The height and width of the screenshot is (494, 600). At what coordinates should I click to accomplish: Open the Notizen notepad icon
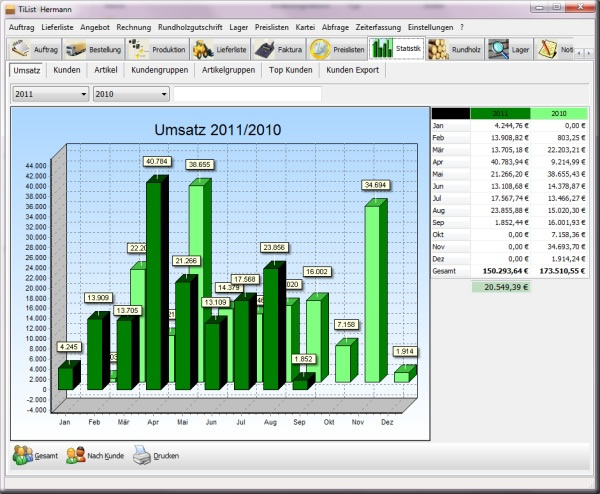[x=547, y=49]
